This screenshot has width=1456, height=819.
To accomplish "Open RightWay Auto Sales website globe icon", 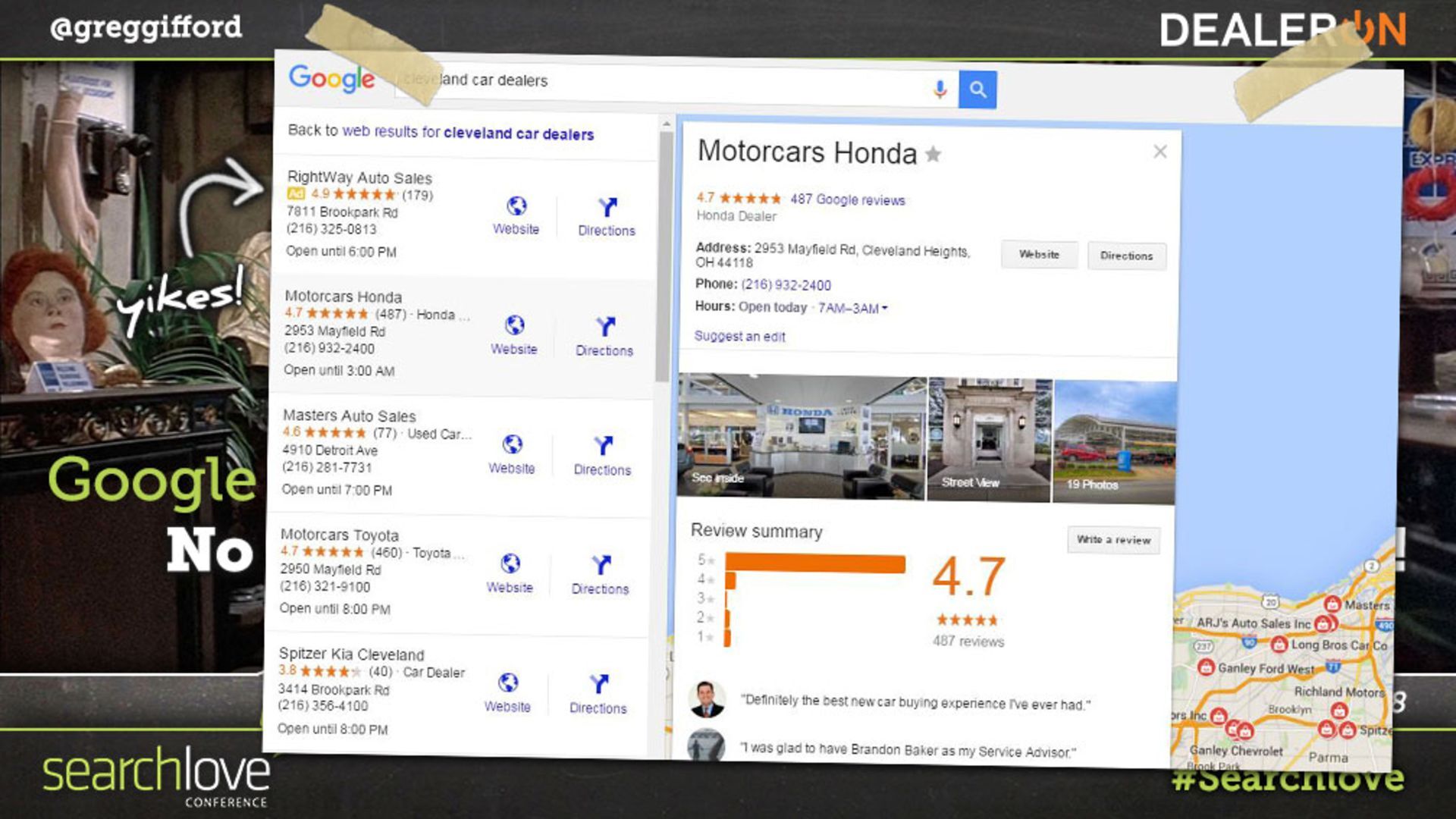I will 516,206.
